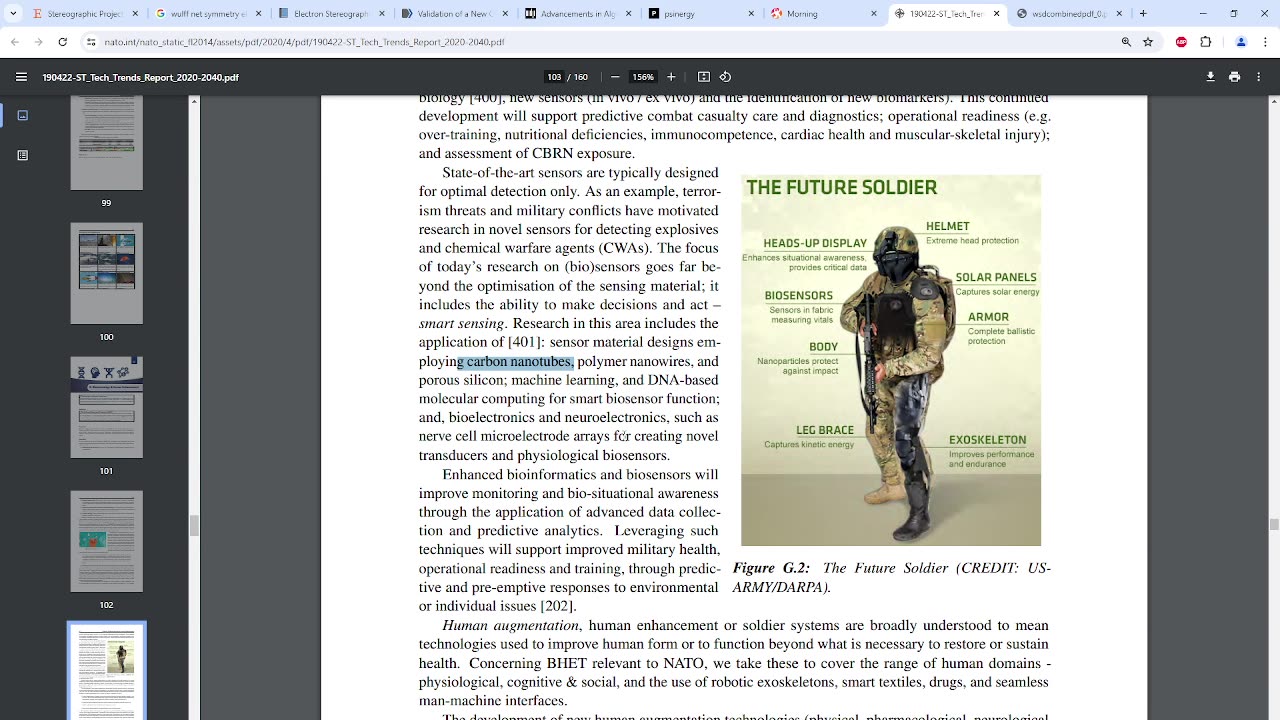Open the Extensions puzzle icon
This screenshot has width=1280, height=720.
(1206, 42)
